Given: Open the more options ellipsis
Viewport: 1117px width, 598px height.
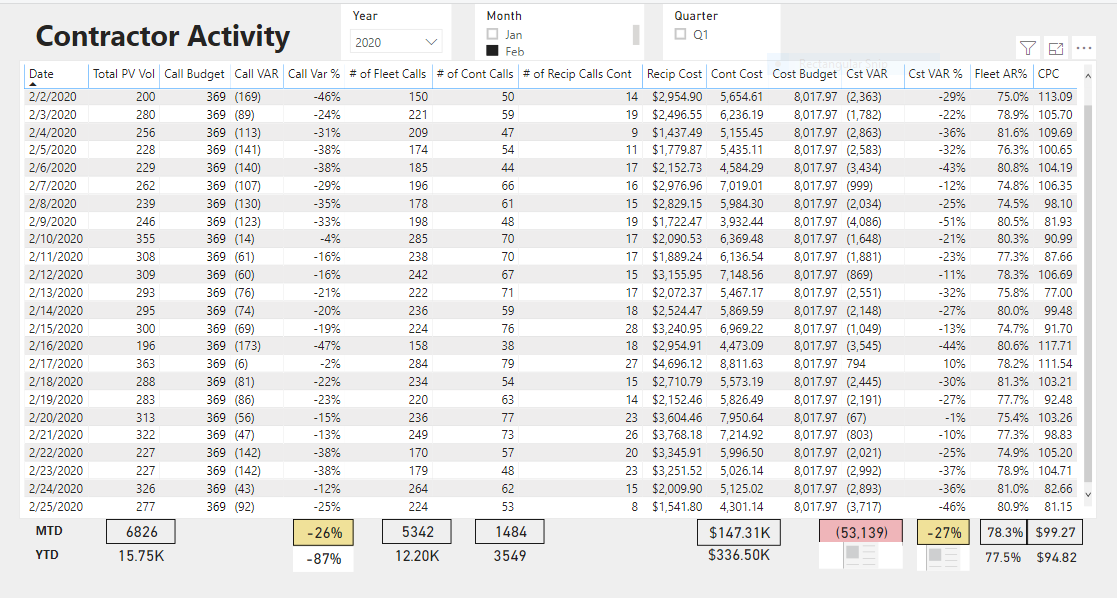Looking at the screenshot, I should click(1084, 48).
